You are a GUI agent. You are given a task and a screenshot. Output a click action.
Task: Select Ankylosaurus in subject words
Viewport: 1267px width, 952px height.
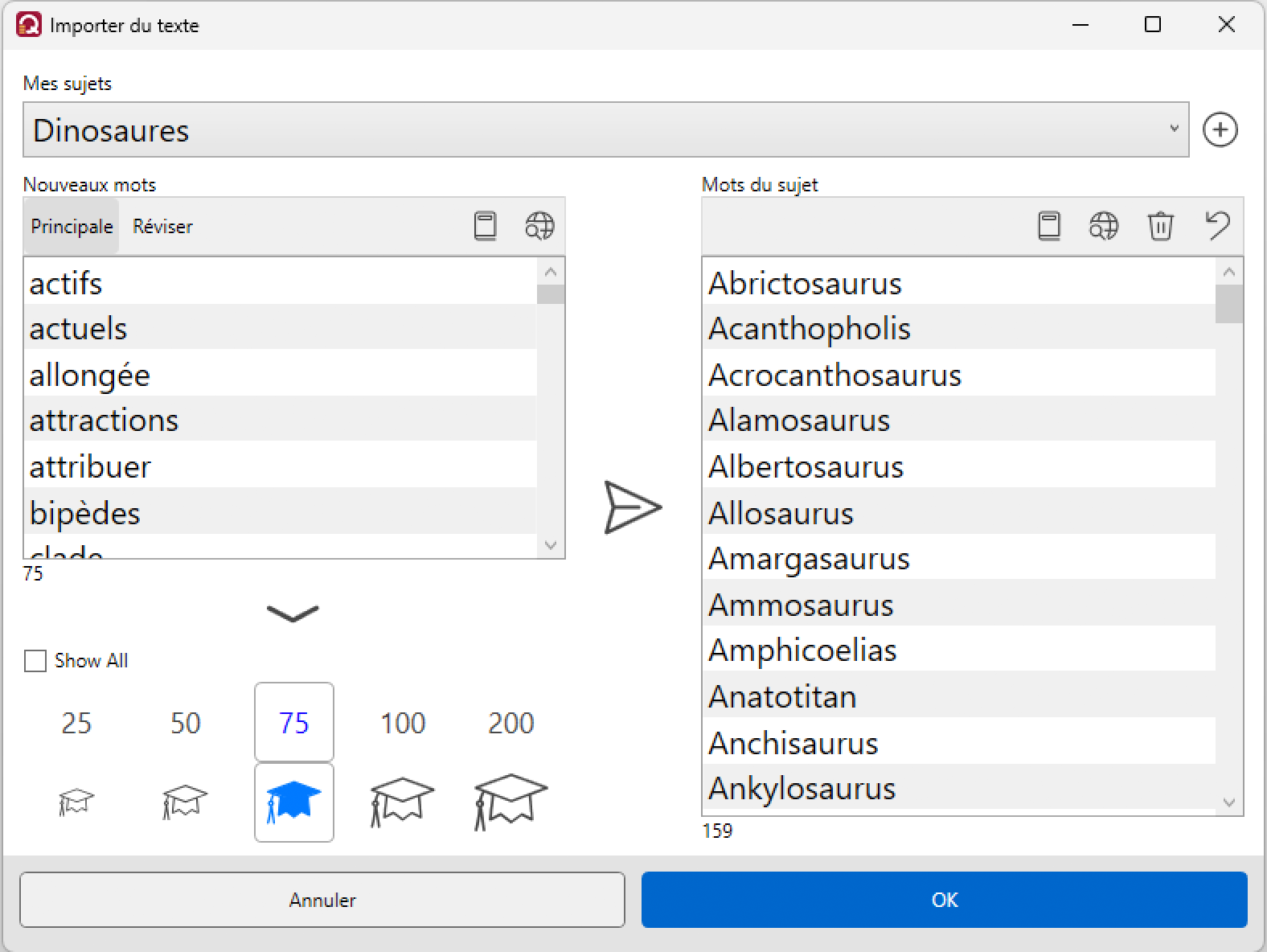coord(958,788)
